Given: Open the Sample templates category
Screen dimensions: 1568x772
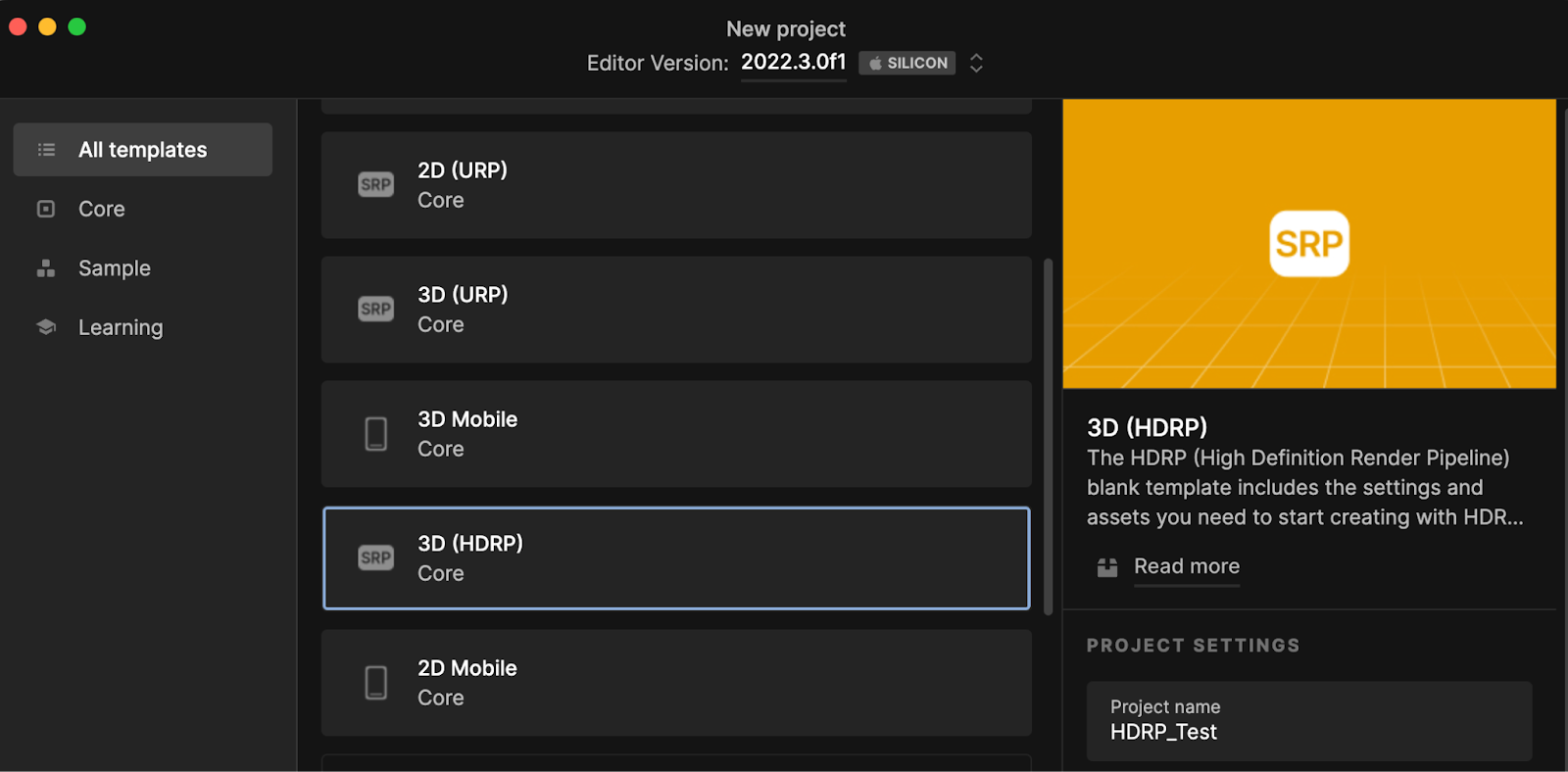Looking at the screenshot, I should (115, 268).
